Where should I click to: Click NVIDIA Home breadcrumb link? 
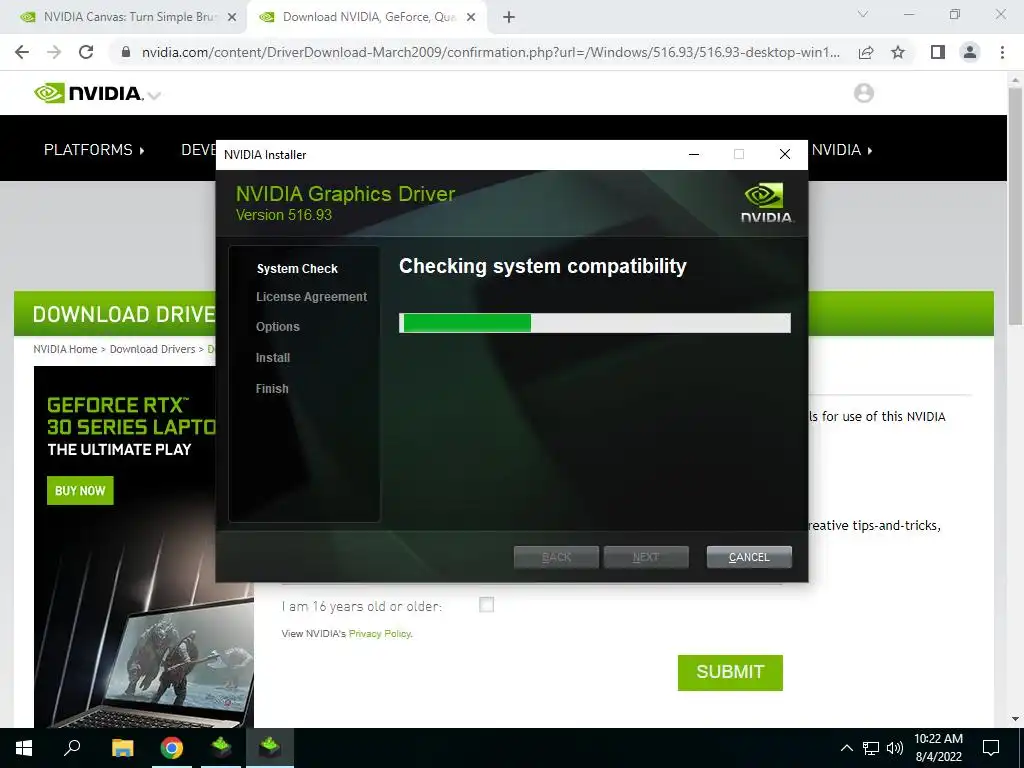[65, 349]
